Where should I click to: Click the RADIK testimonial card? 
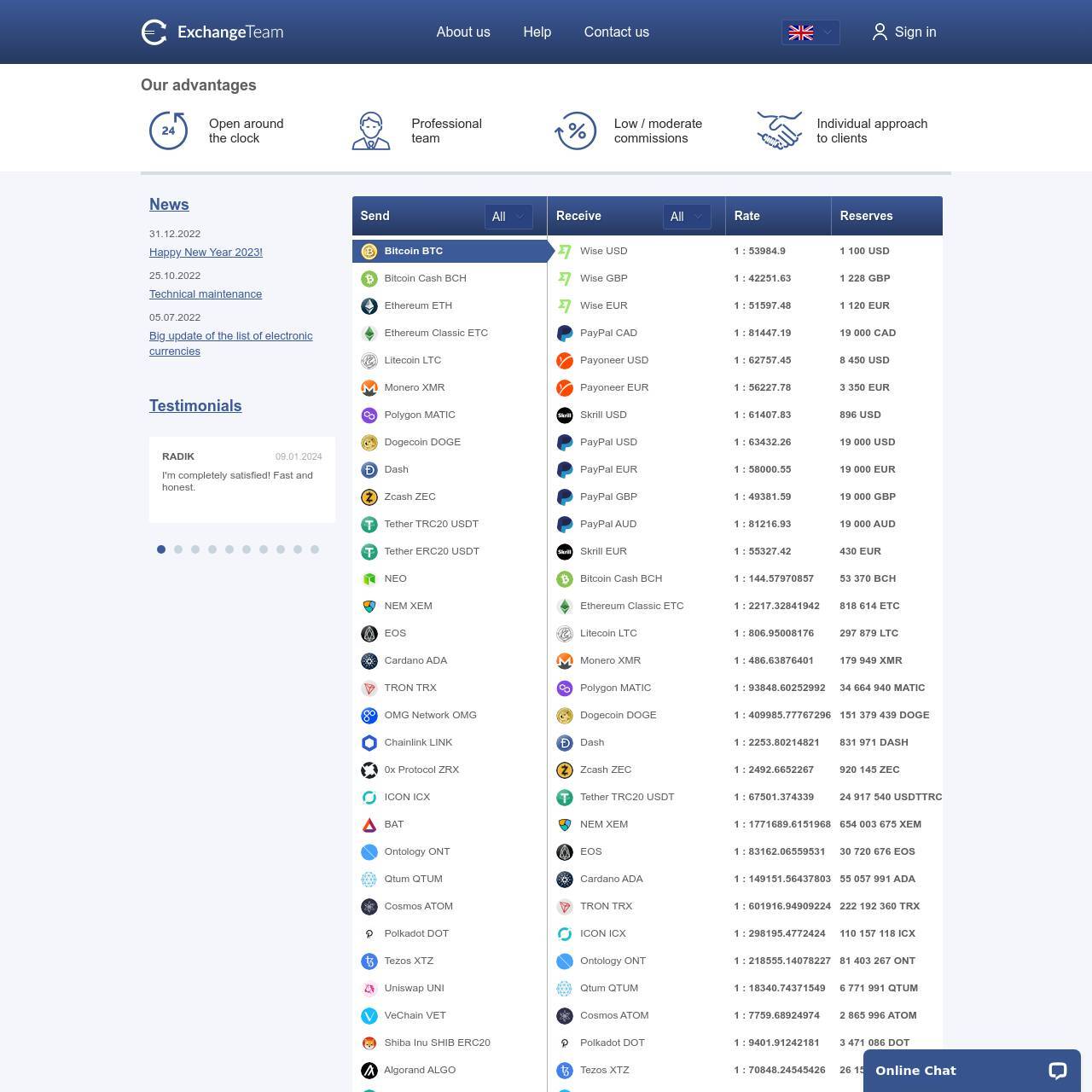(x=242, y=479)
